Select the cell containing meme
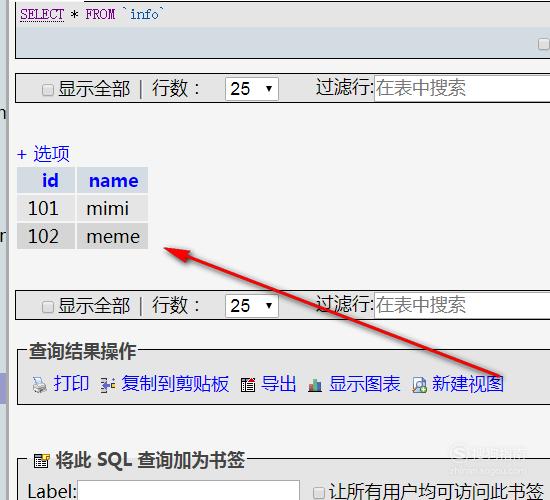Viewport: 550px width, 500px height. point(112,236)
